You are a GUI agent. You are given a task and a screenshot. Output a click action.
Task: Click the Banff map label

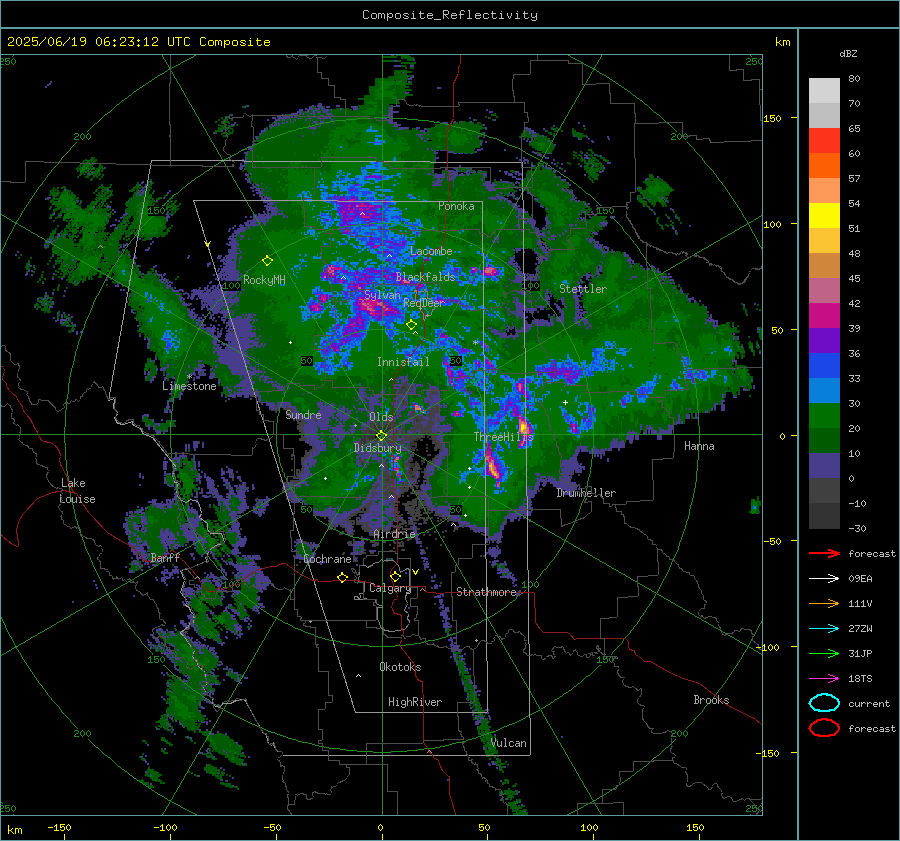click(x=165, y=558)
